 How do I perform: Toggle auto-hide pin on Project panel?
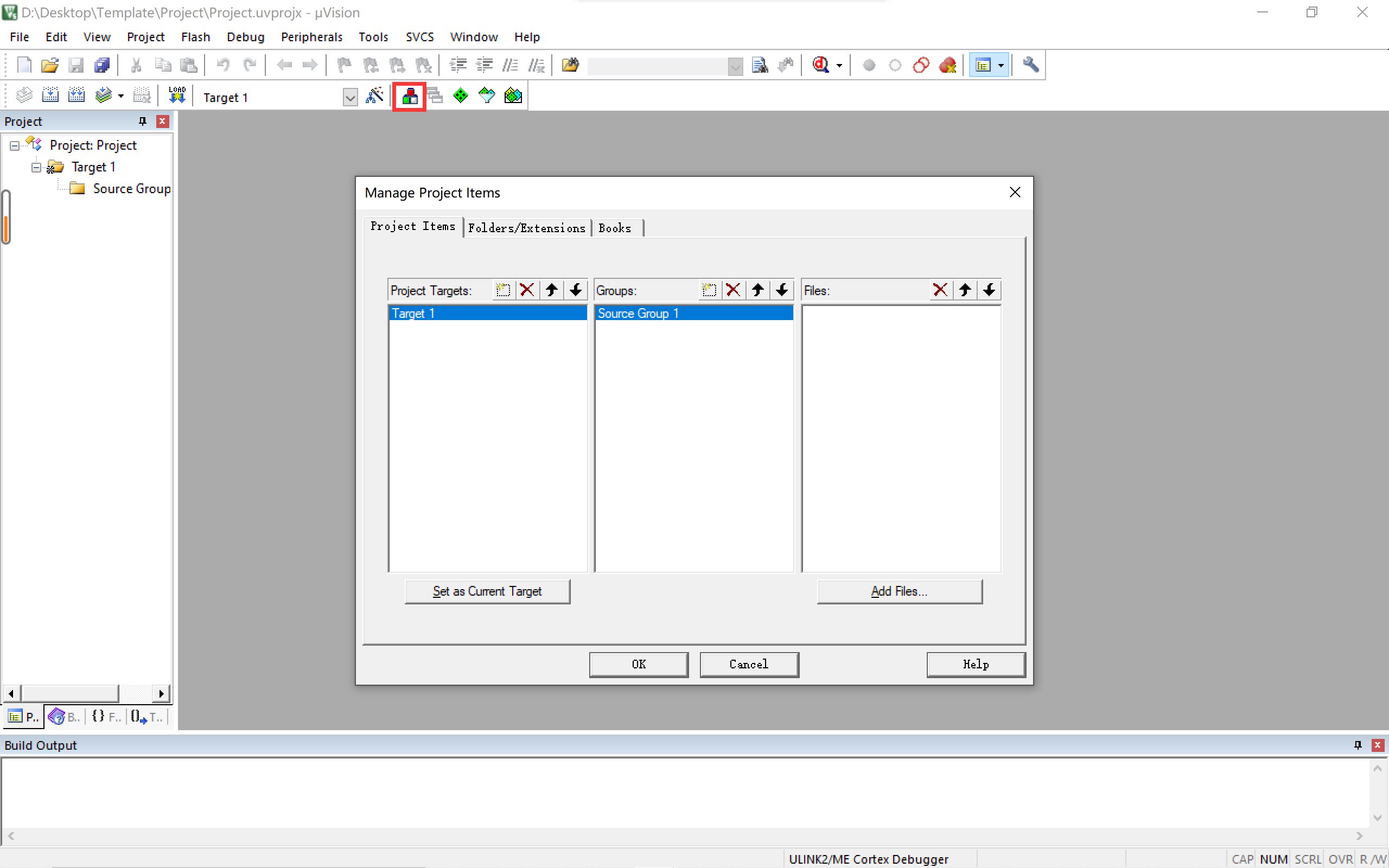(x=142, y=121)
